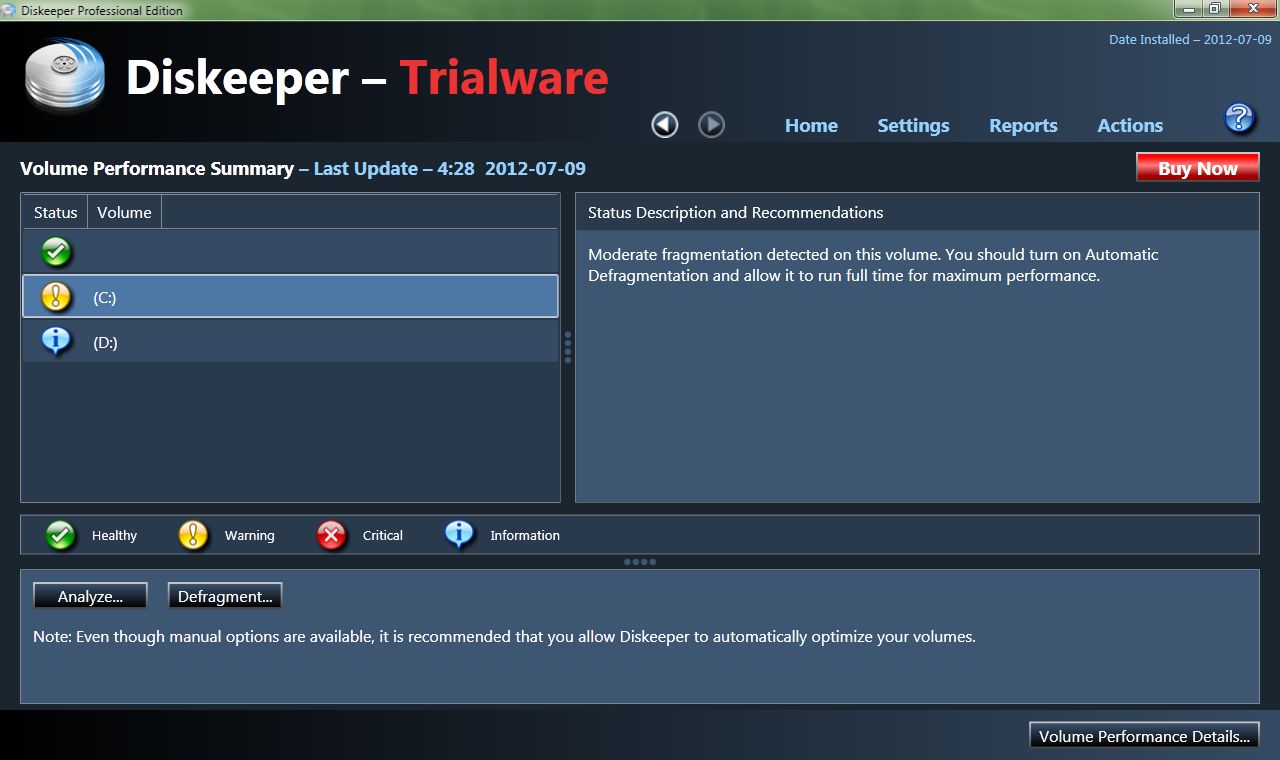Open the Settings menu
The height and width of the screenshot is (760, 1280).
pos(913,125)
